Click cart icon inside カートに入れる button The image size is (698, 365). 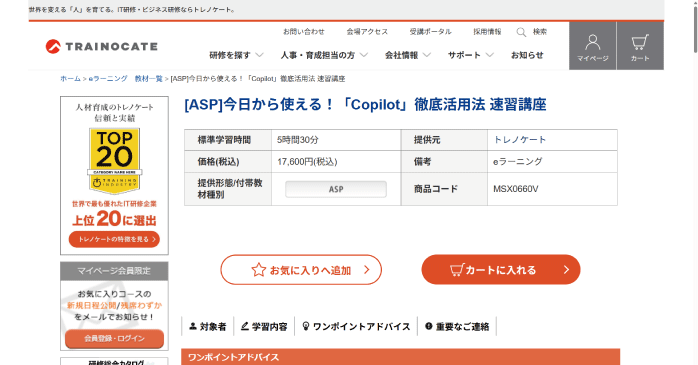point(457,270)
